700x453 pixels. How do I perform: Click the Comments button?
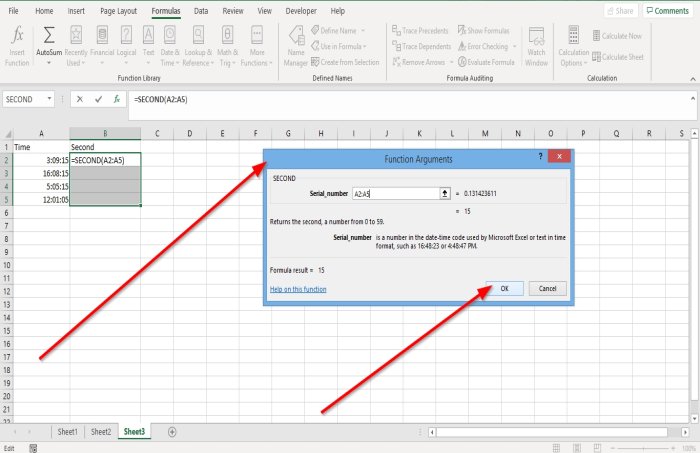coord(668,11)
